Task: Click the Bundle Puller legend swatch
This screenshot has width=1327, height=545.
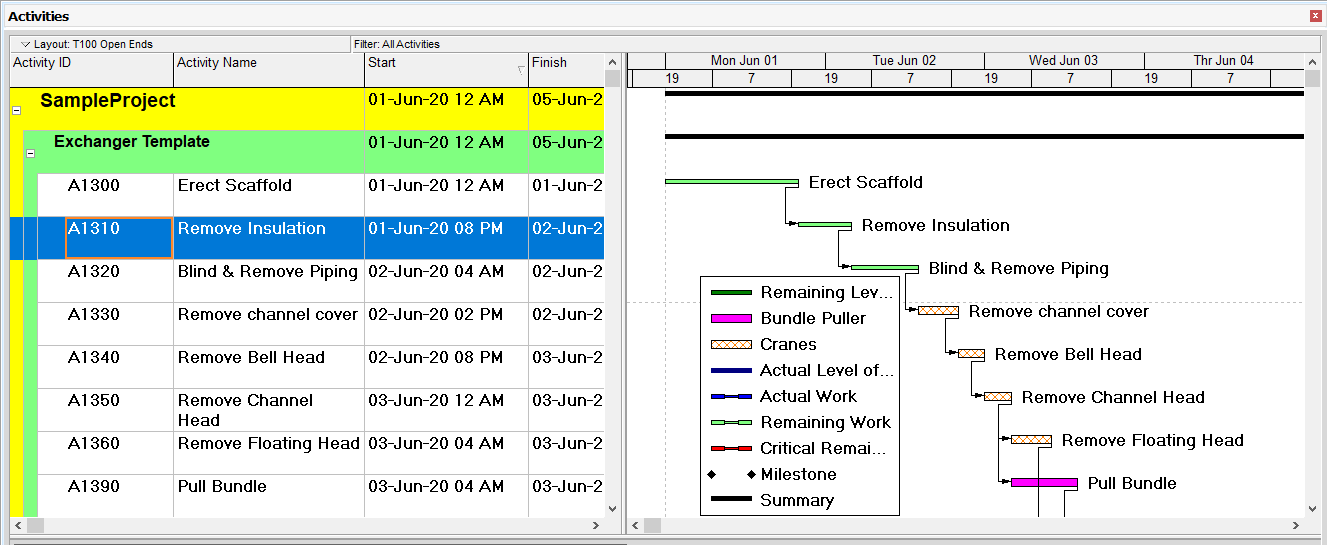Action: [x=731, y=319]
